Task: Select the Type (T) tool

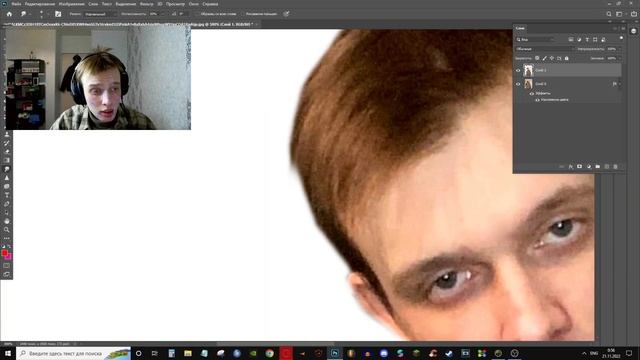Action: (7, 195)
